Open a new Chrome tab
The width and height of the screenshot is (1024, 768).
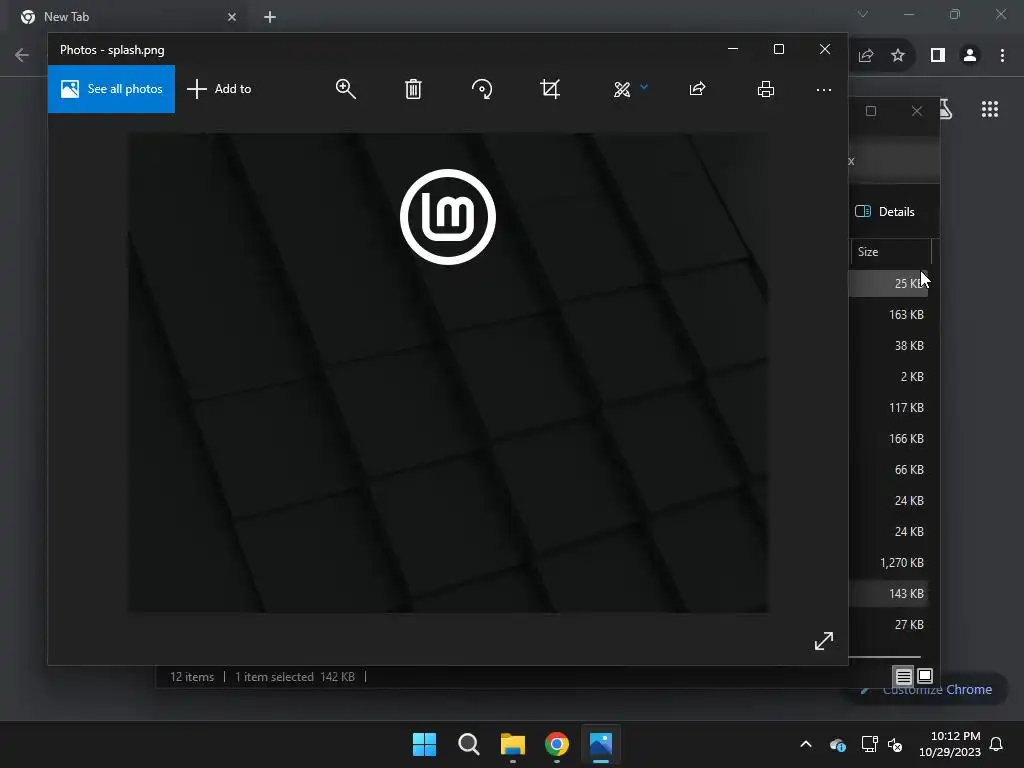point(270,17)
